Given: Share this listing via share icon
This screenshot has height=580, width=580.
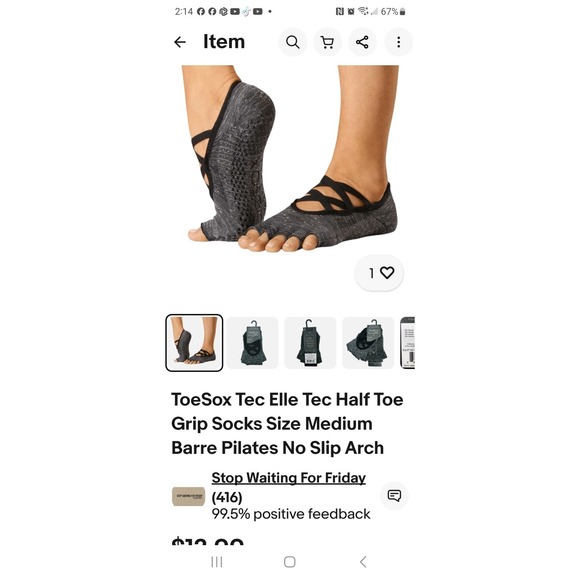Looking at the screenshot, I should 362,42.
